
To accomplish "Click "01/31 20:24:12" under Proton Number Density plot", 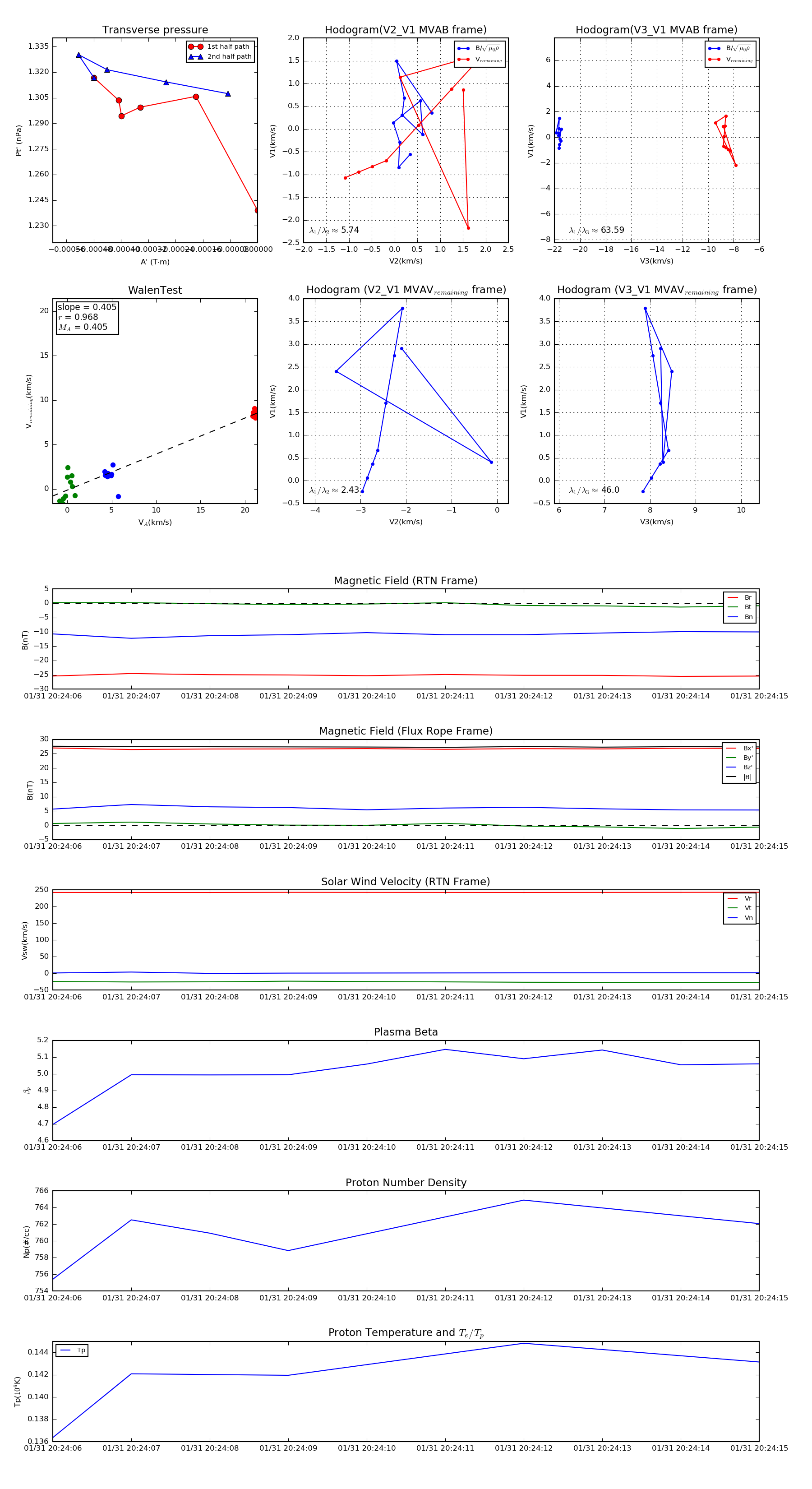I will (524, 1298).
